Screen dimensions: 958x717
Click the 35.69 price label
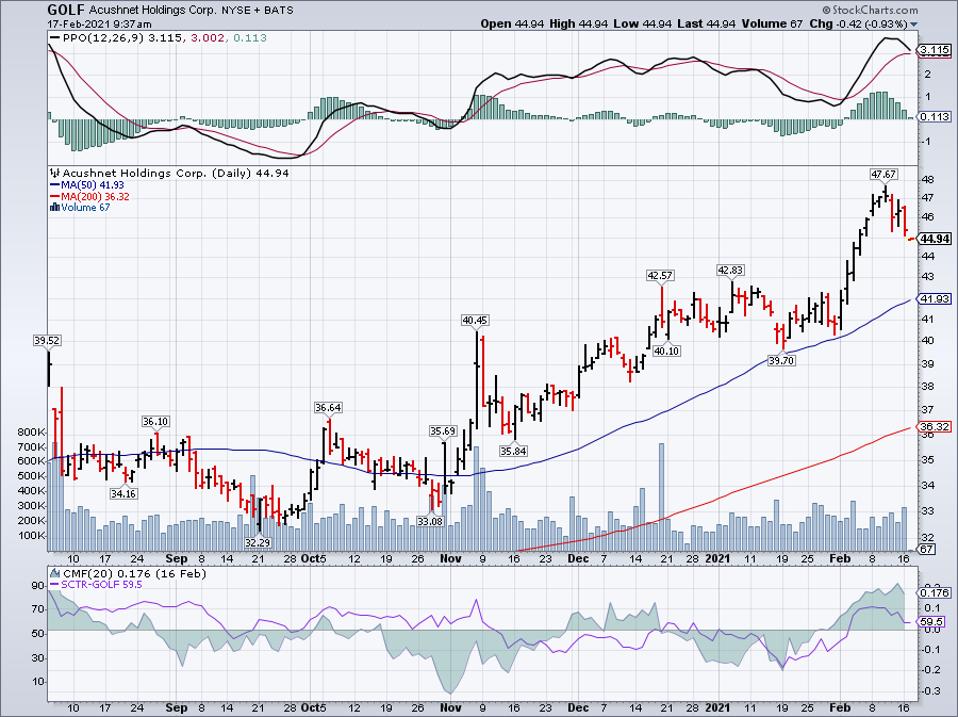pyautogui.click(x=442, y=431)
